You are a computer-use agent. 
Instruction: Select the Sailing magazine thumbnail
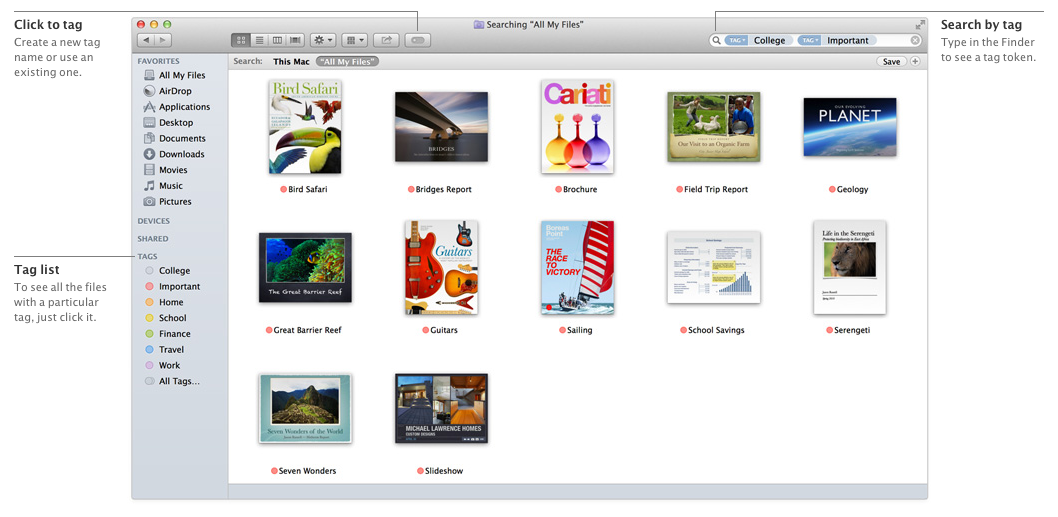click(x=577, y=267)
